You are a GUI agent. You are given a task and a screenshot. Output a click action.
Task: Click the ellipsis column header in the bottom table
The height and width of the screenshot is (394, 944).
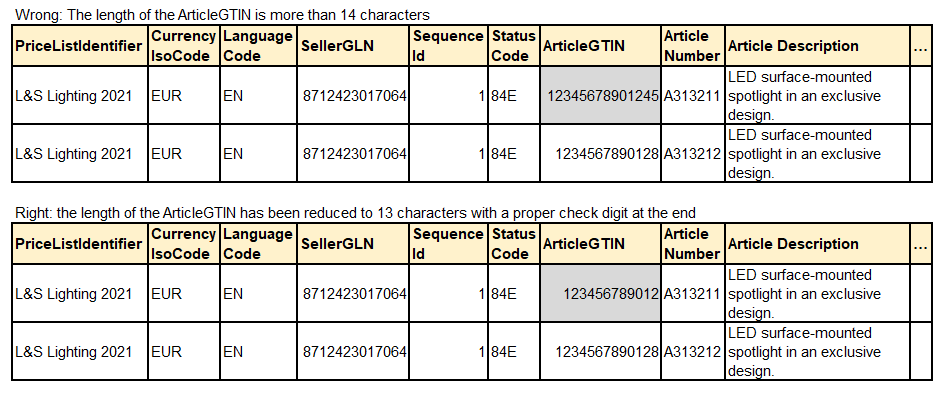921,243
